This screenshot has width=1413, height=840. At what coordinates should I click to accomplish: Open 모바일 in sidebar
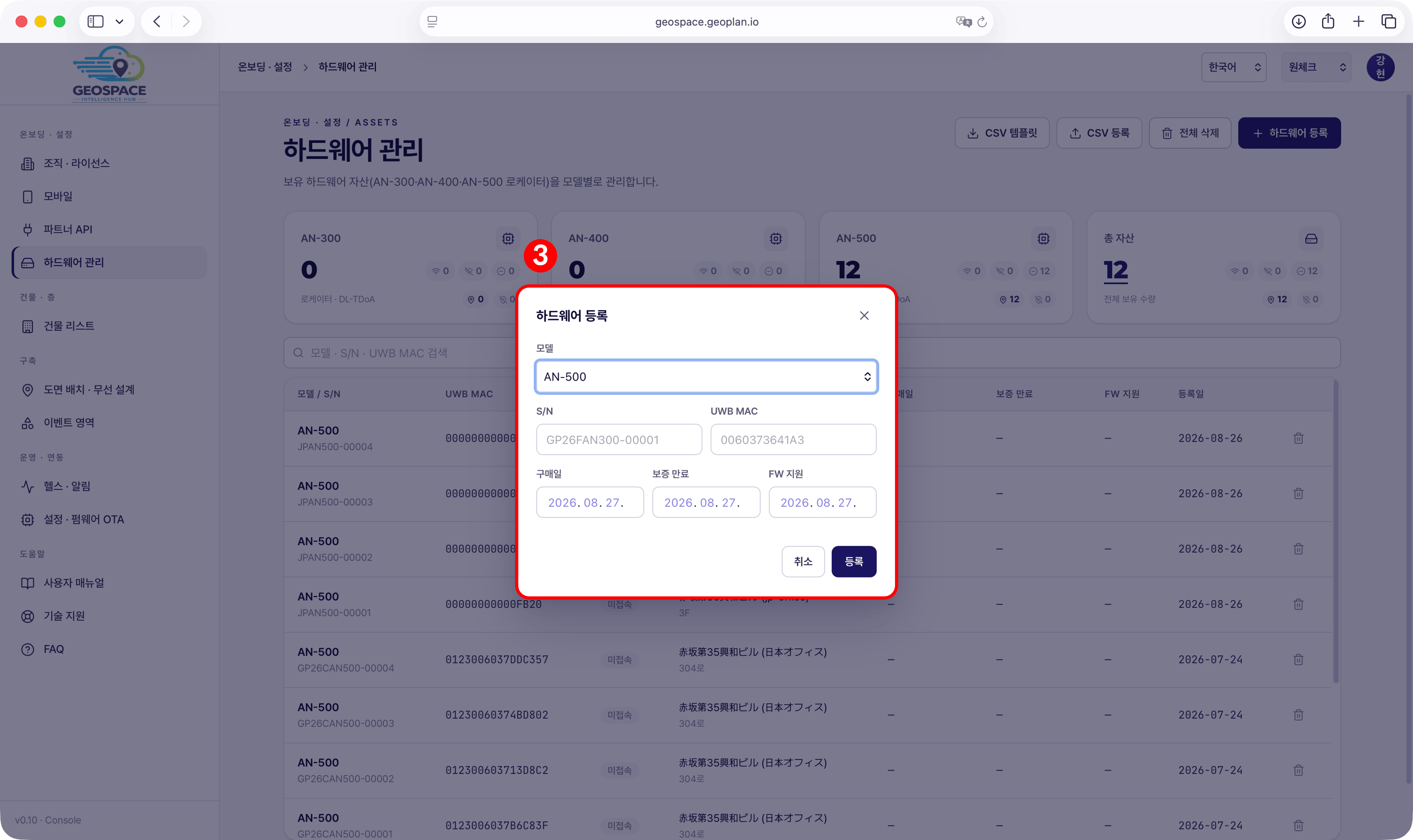(109, 196)
